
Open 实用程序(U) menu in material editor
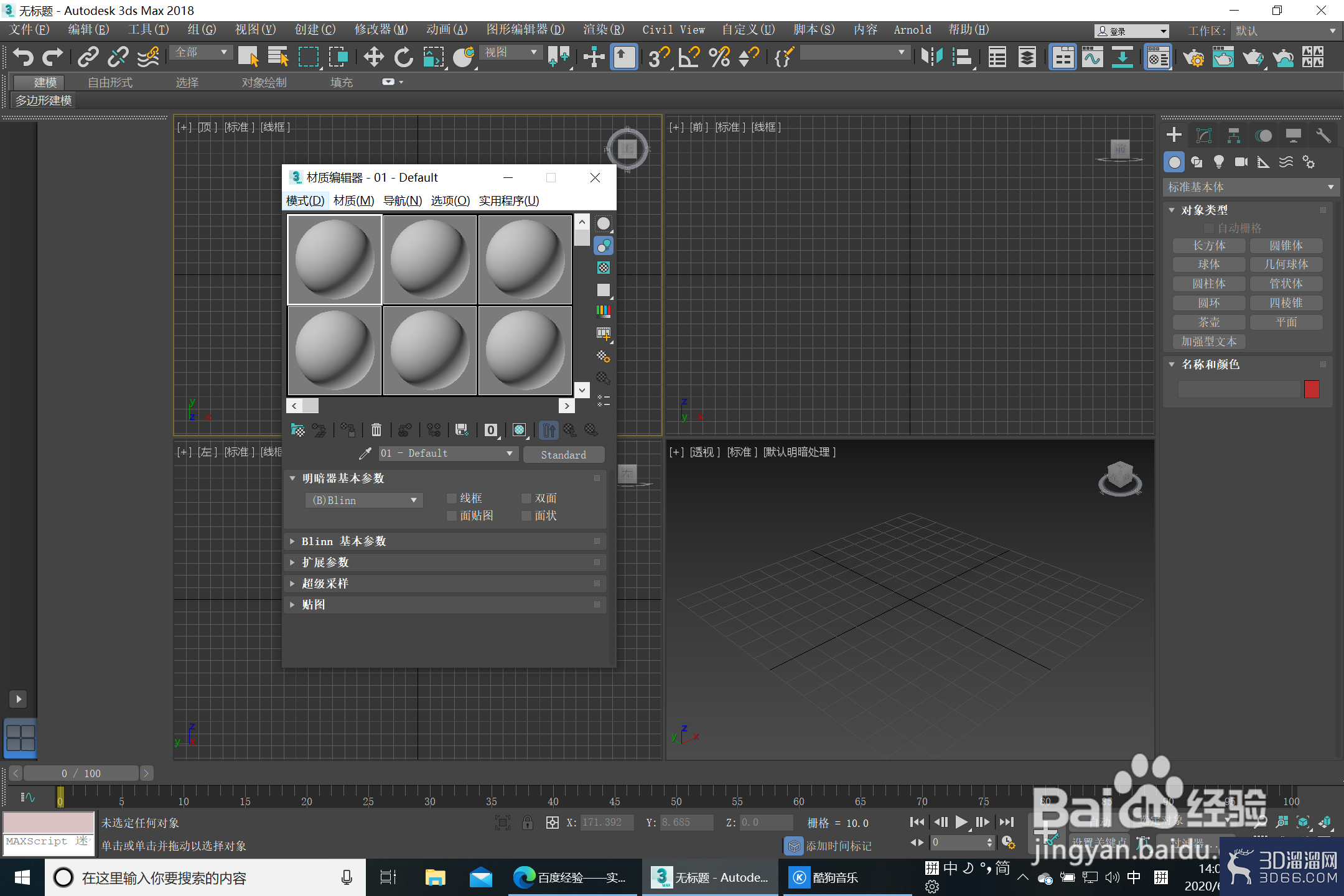508,200
